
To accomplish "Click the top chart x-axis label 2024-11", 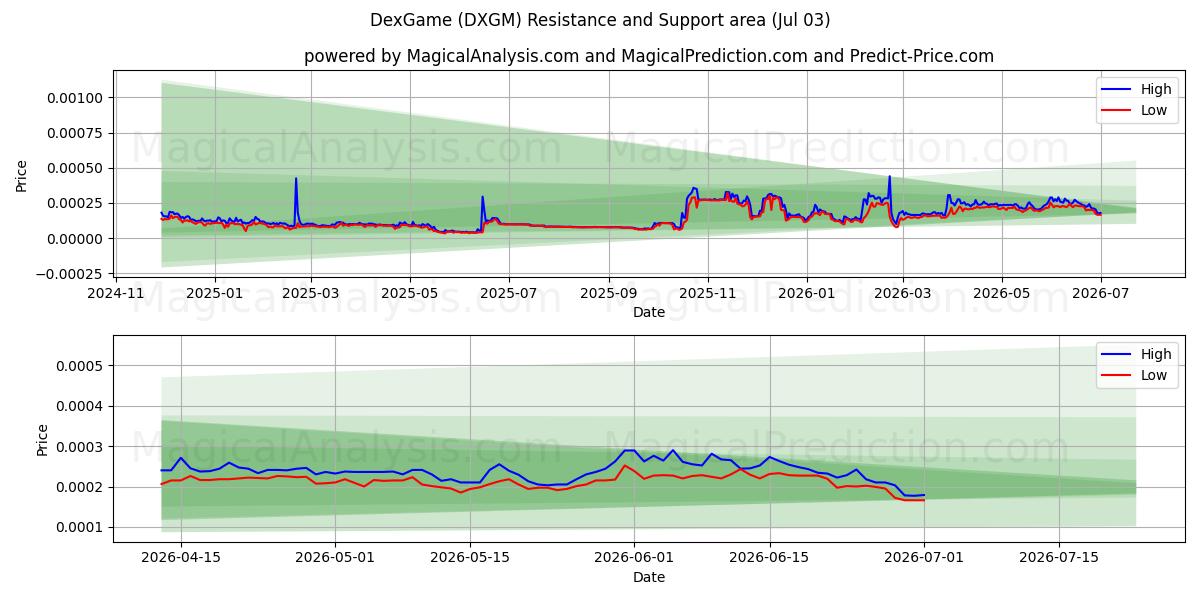I will [x=118, y=293].
